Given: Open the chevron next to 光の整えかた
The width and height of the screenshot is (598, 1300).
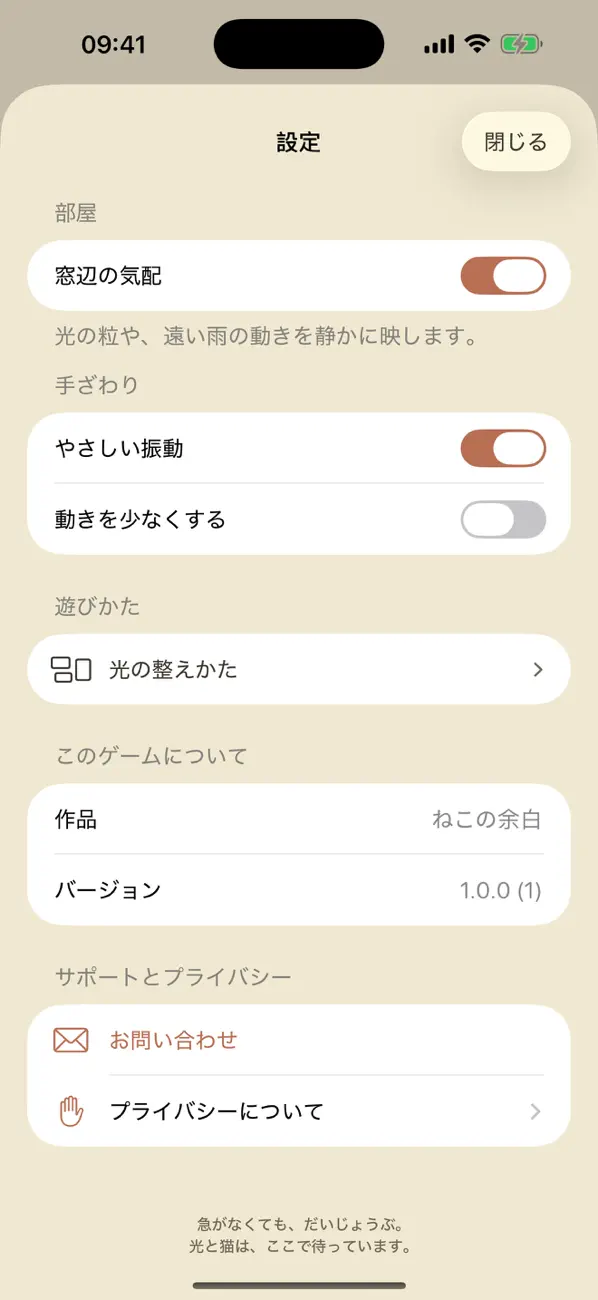Looking at the screenshot, I should coord(538,669).
